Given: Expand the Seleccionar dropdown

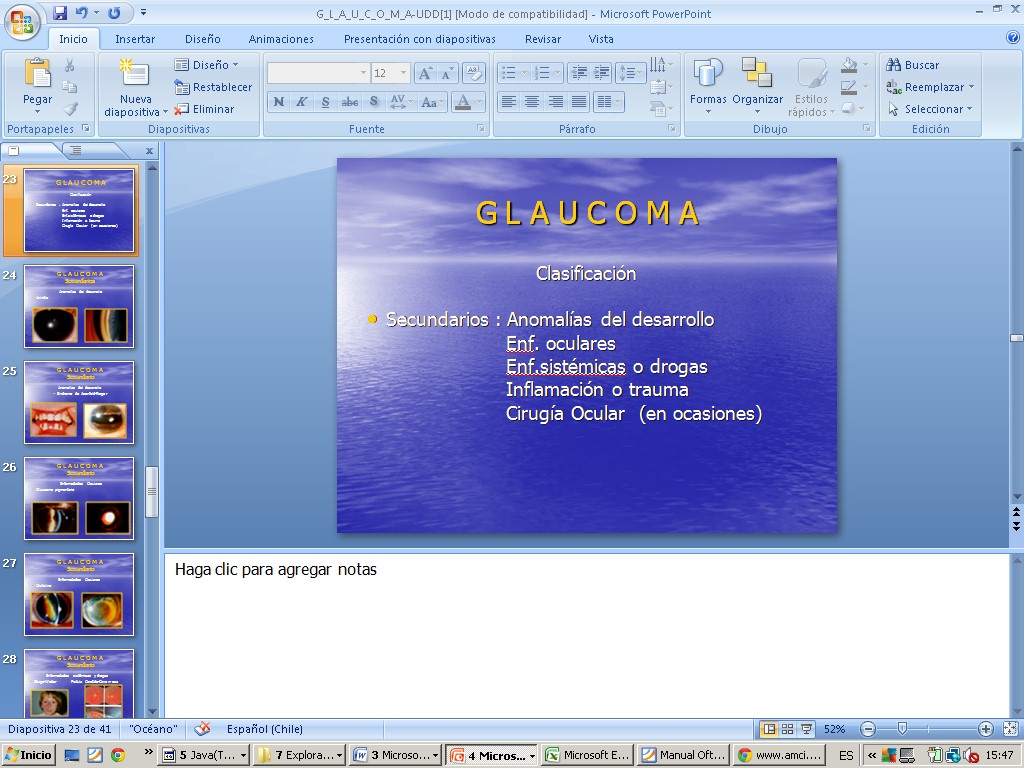Looking at the screenshot, I should [x=930, y=109].
